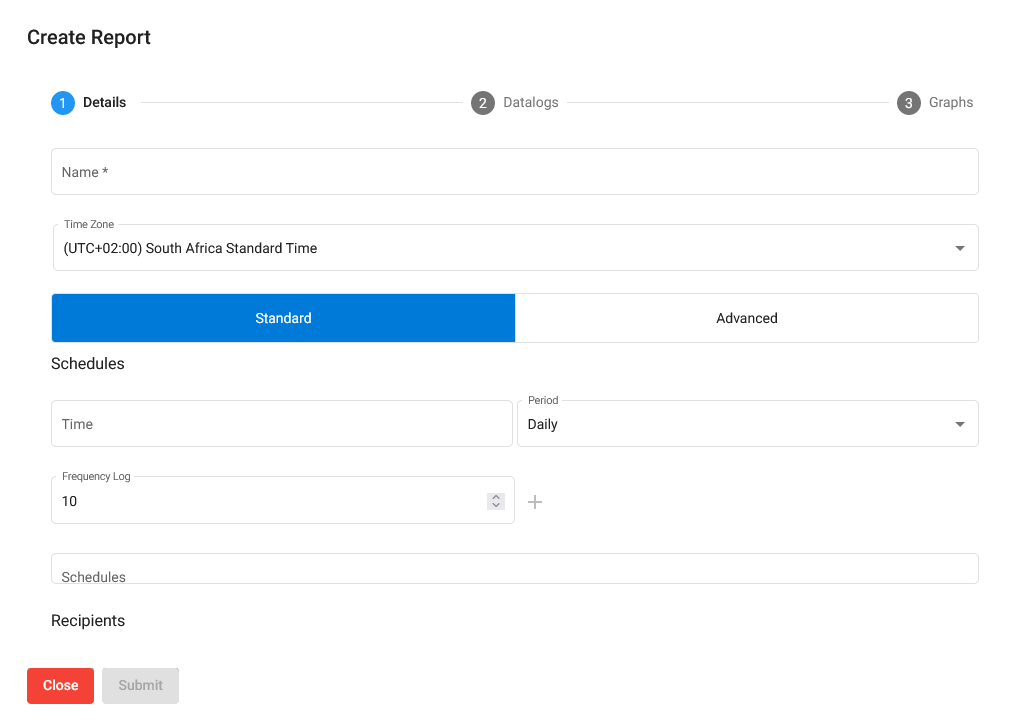The height and width of the screenshot is (720, 1028).
Task: Select the Standard schedule mode
Action: pyautogui.click(x=283, y=317)
